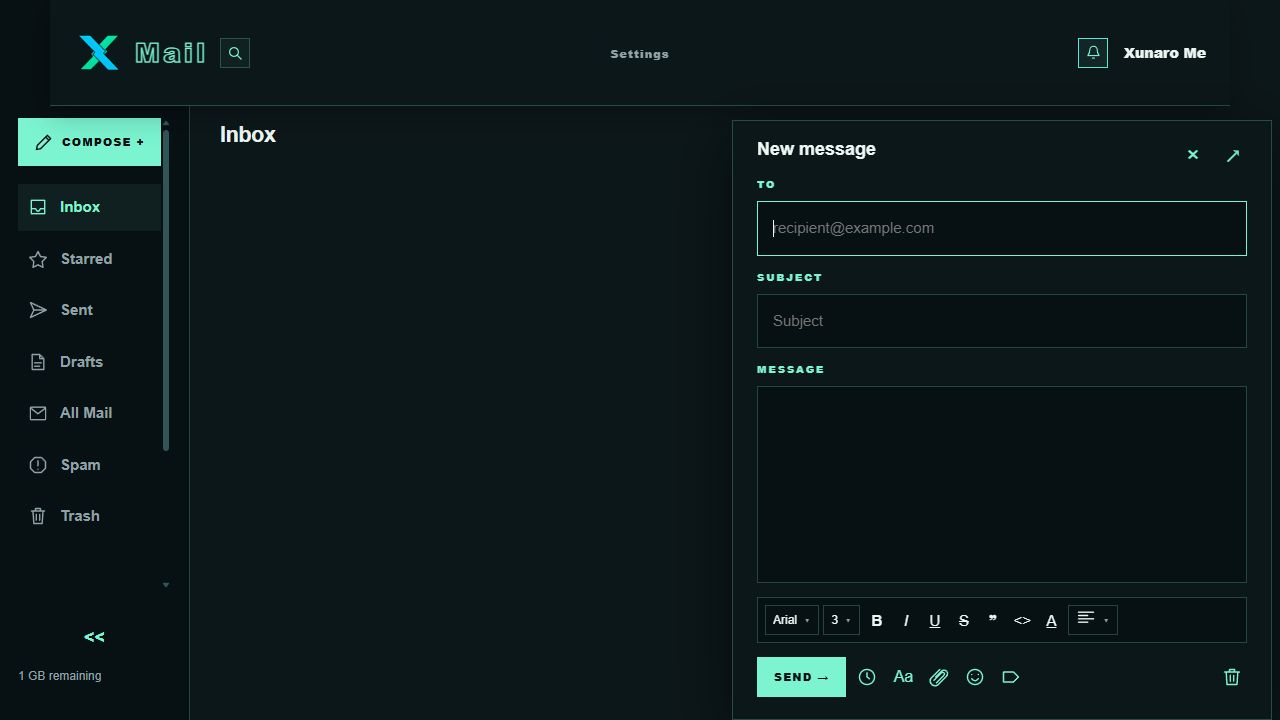Image resolution: width=1280 pixels, height=720 pixels.
Task: Open the Drafts folder
Action: pos(89,362)
